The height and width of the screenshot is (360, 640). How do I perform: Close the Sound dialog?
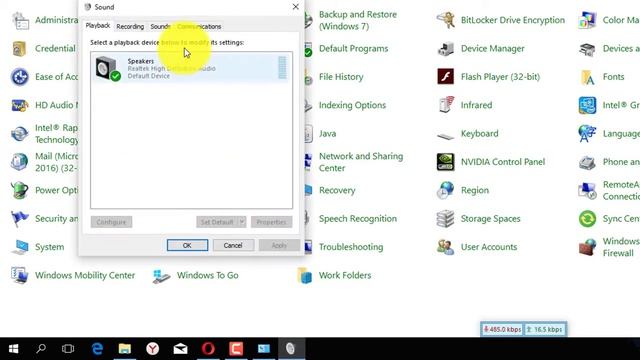[296, 7]
